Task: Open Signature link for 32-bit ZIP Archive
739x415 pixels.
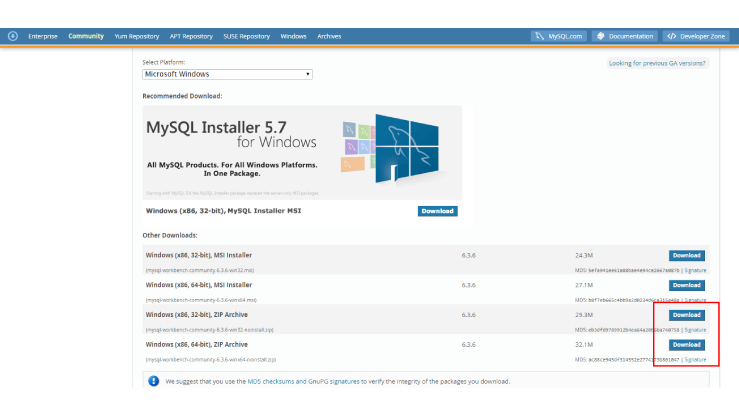Action: (x=695, y=329)
